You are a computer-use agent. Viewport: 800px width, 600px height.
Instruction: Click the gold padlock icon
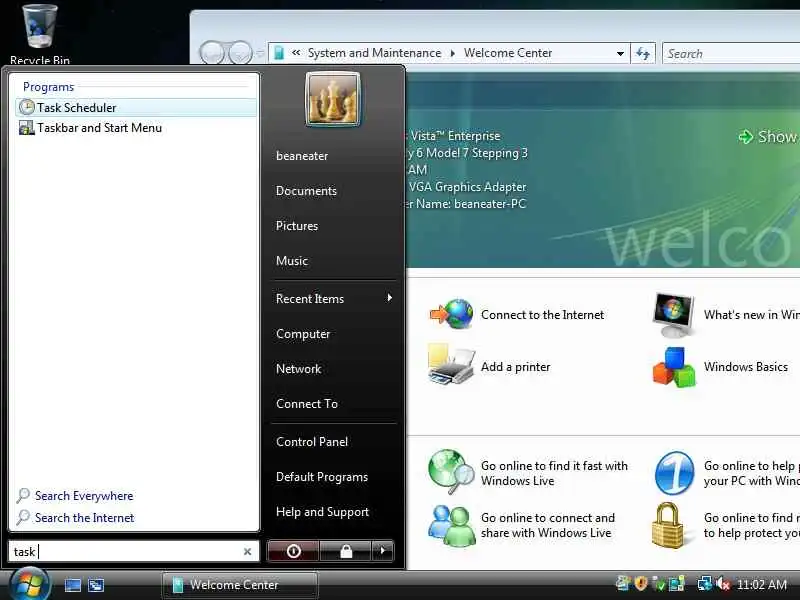tap(667, 526)
